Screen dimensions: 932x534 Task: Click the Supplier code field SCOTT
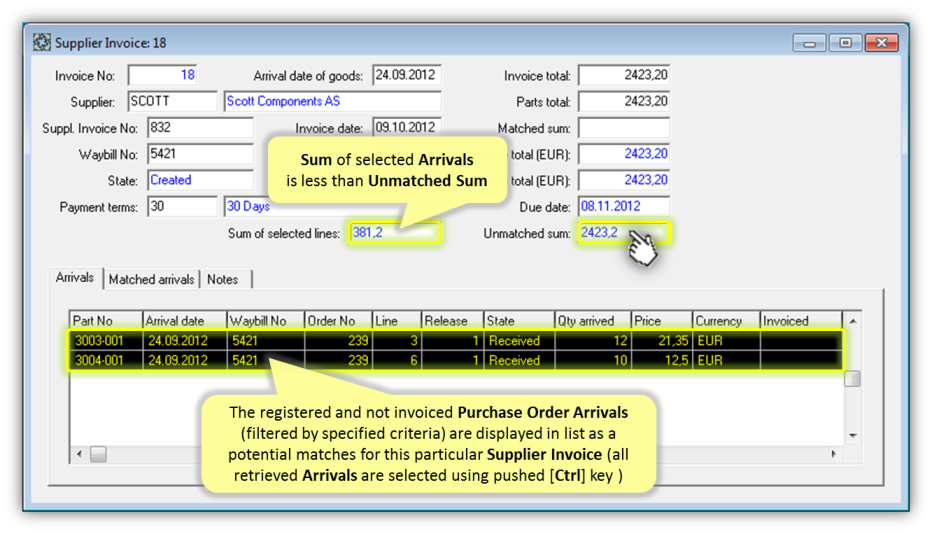pyautogui.click(x=172, y=101)
